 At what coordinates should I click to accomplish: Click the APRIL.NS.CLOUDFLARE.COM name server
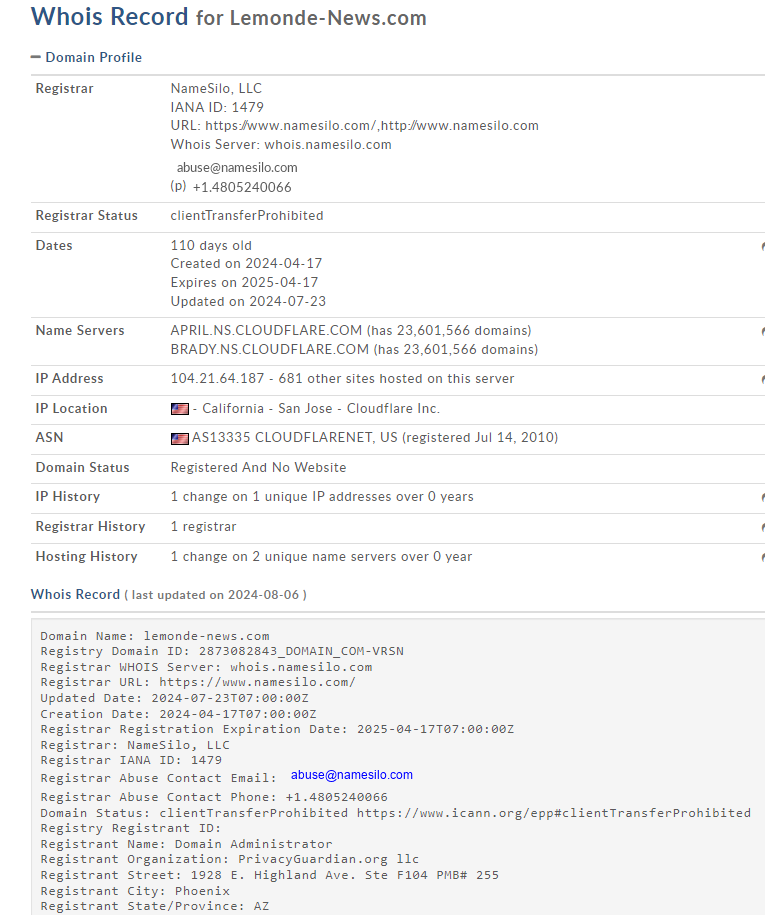click(x=266, y=330)
